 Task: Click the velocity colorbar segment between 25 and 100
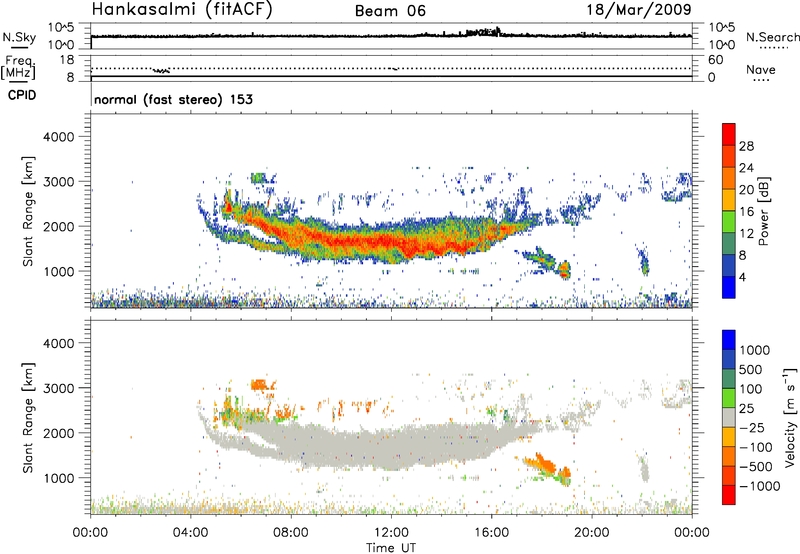click(729, 398)
